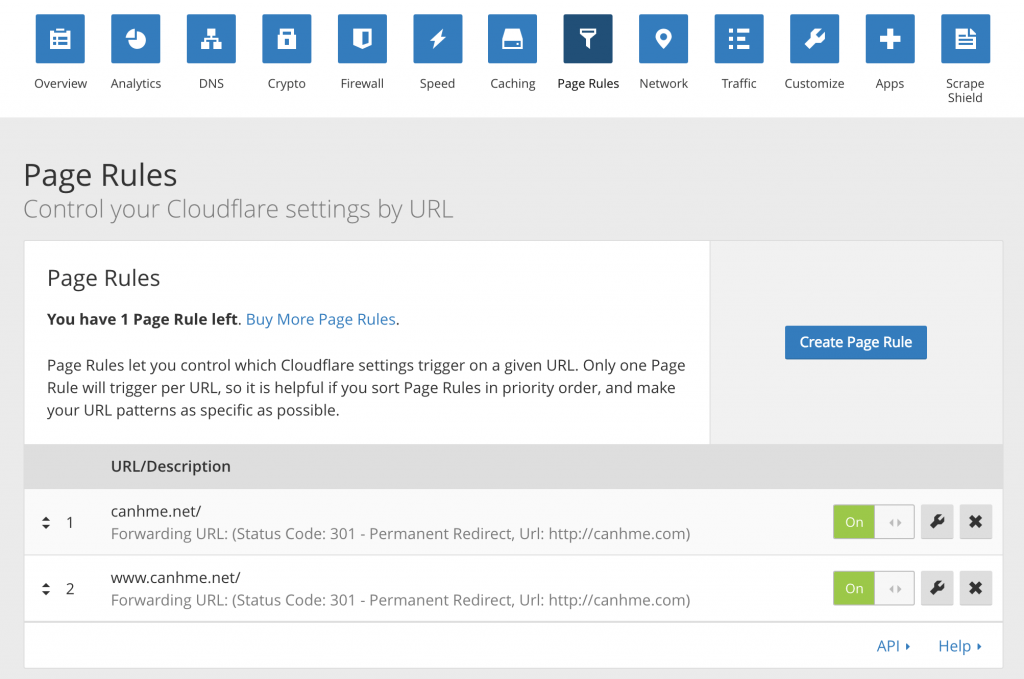Screen dimensions: 1024x679
Task: Open Speed lightning bolt icon
Action: pyautogui.click(x=437, y=40)
